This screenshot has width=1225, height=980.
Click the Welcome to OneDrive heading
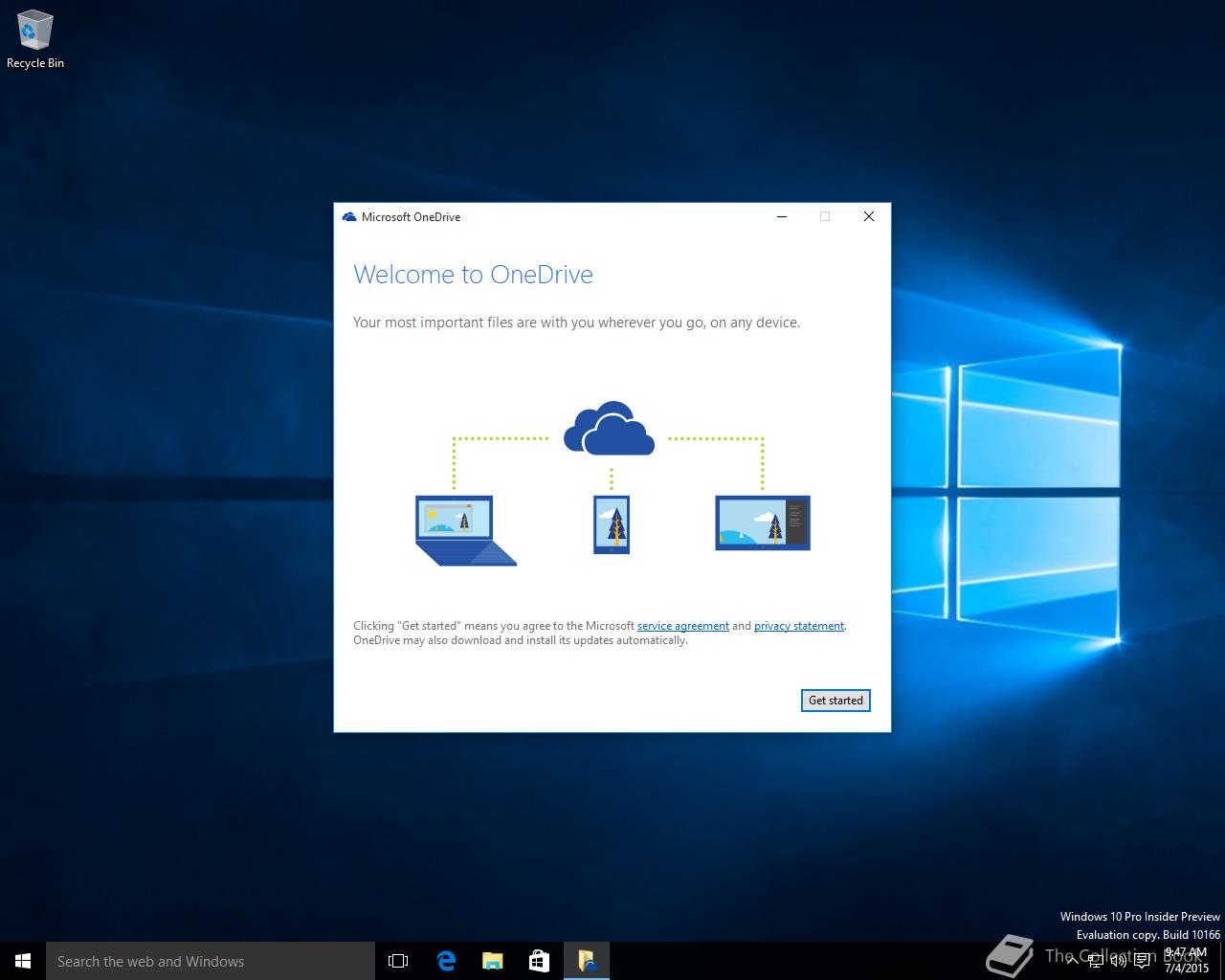tap(473, 275)
